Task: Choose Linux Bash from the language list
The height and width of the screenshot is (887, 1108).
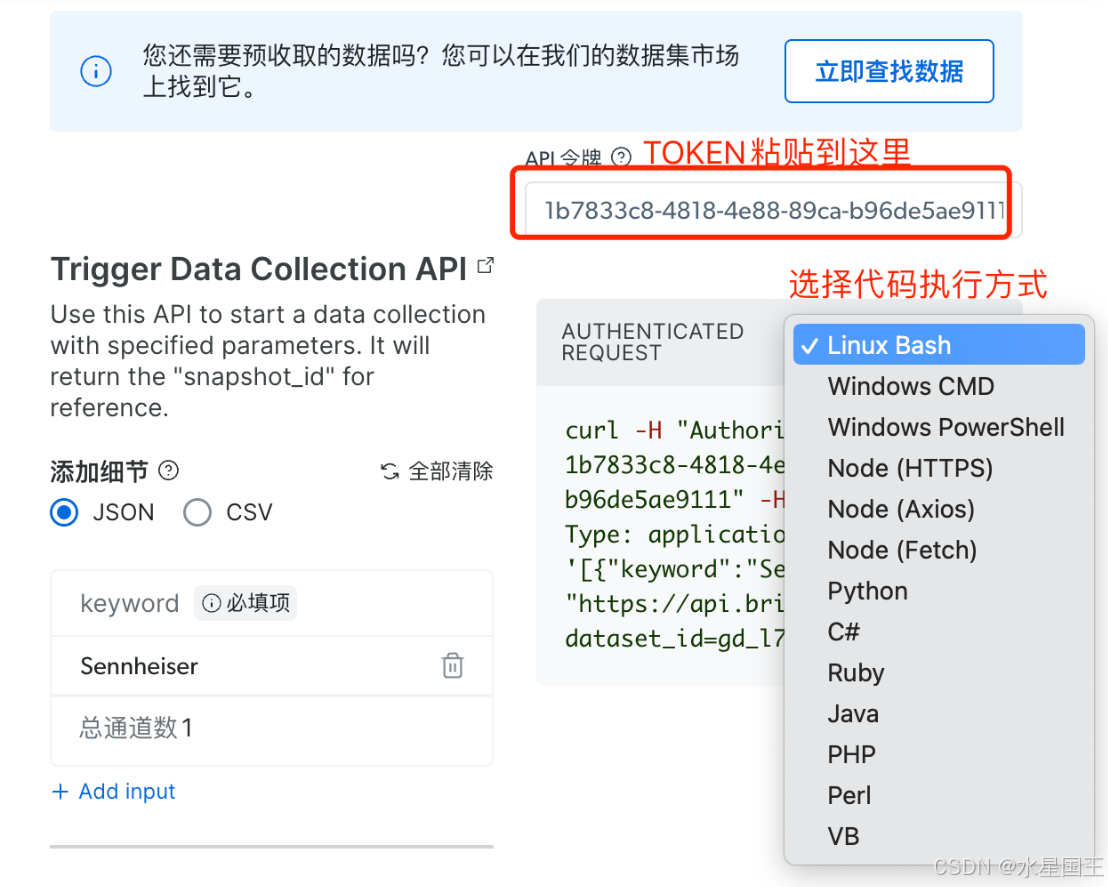Action: (938, 345)
